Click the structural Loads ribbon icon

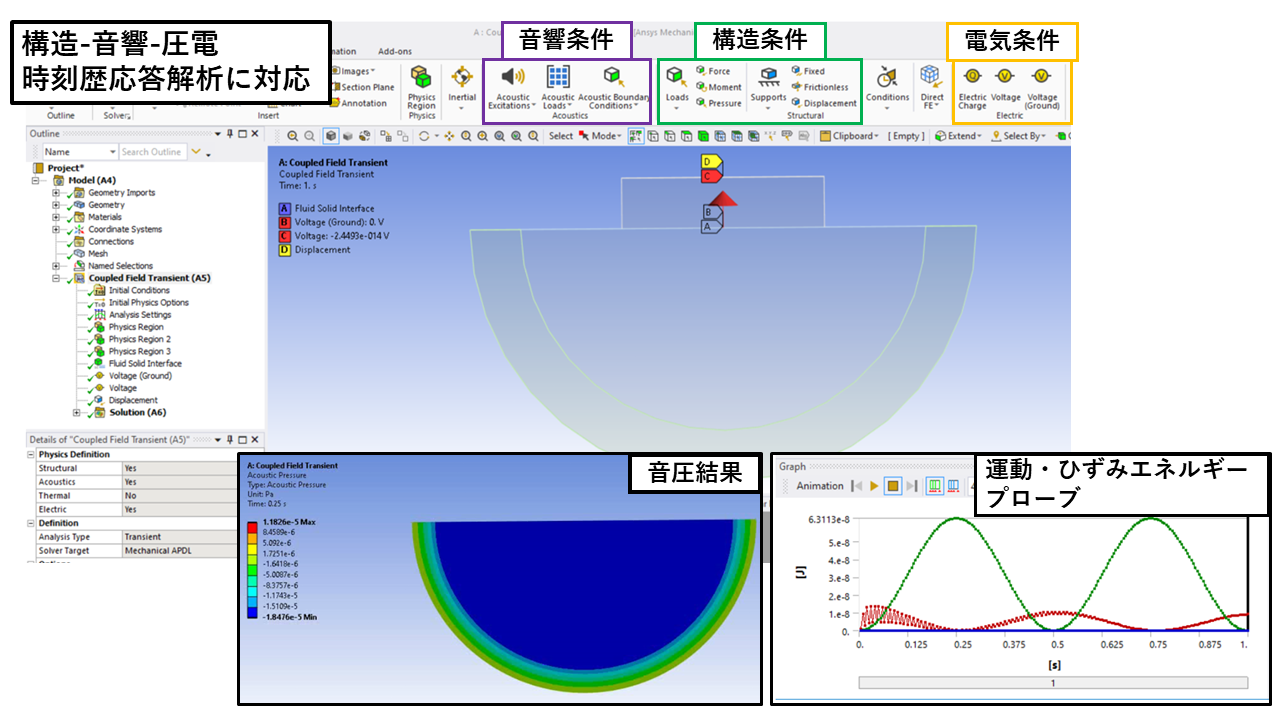tap(677, 76)
